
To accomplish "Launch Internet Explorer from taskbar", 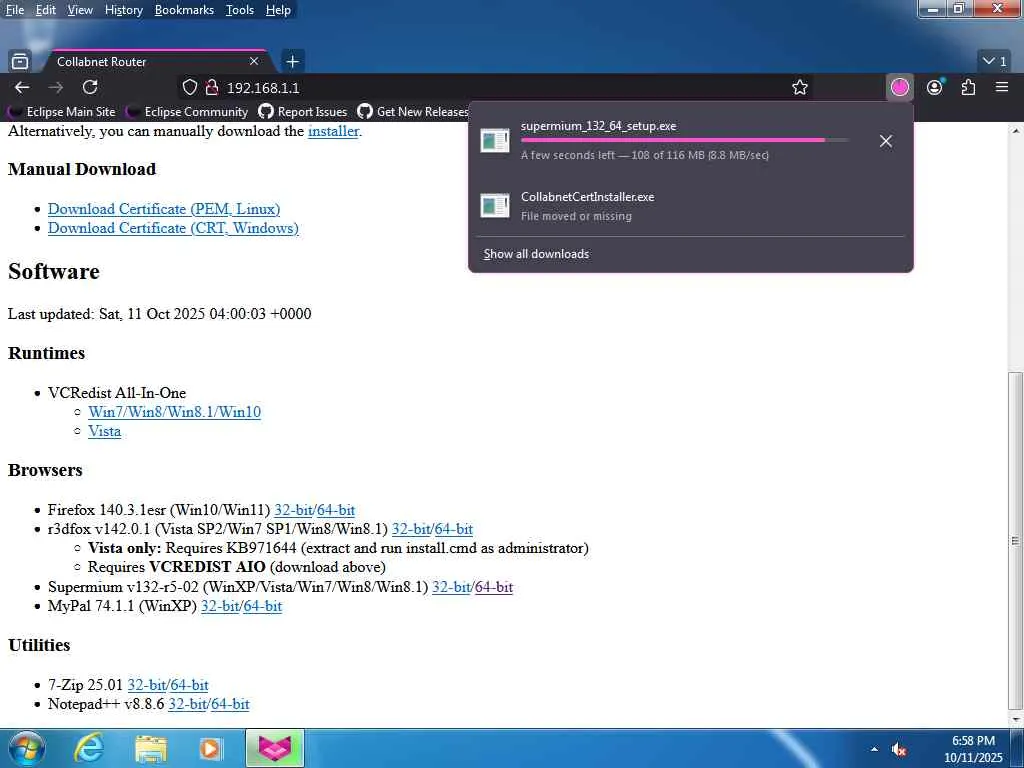I will pyautogui.click(x=89, y=748).
